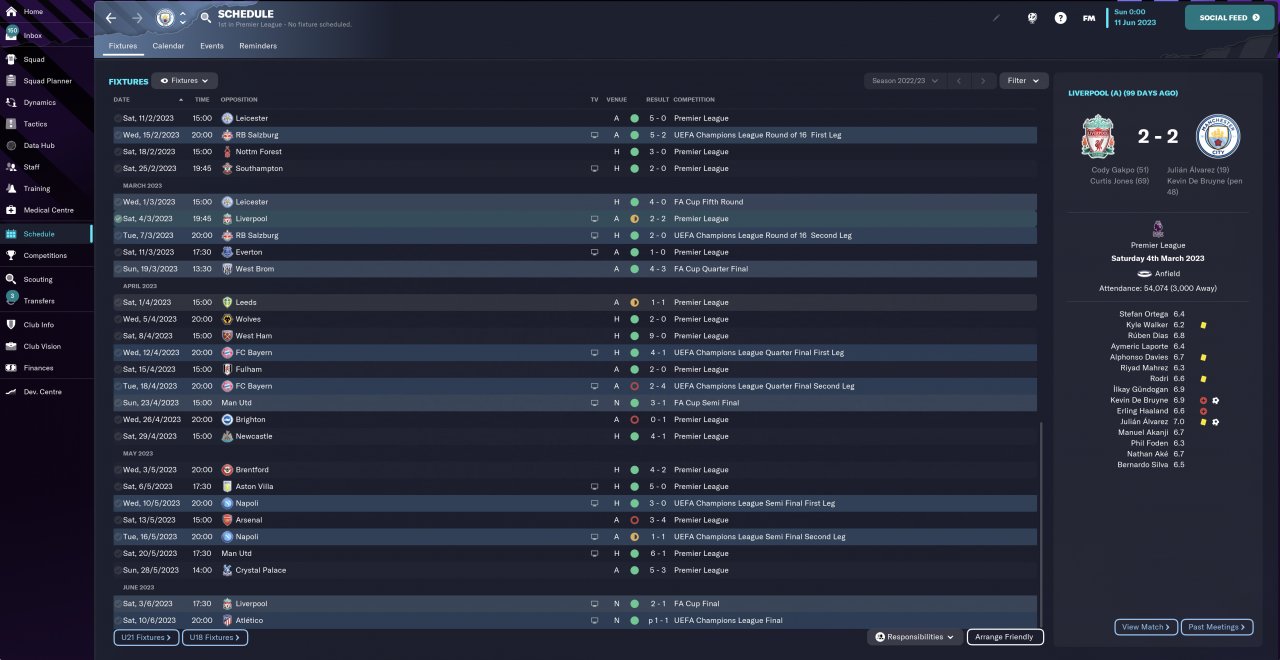This screenshot has height=660, width=1280.
Task: Open Squad Planner in the sidebar
Action: pos(47,81)
